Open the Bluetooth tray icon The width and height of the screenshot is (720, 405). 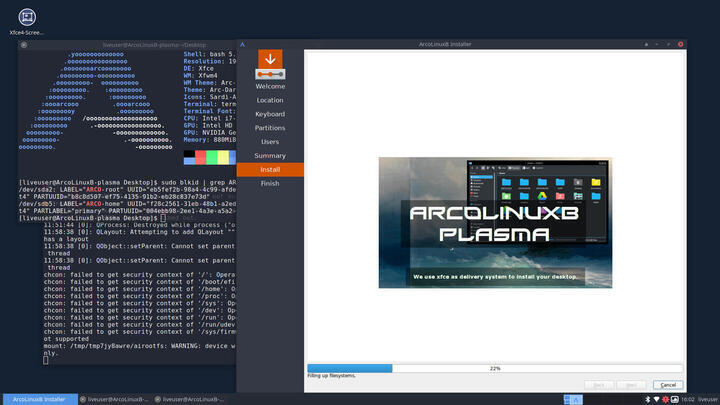pyautogui.click(x=647, y=399)
